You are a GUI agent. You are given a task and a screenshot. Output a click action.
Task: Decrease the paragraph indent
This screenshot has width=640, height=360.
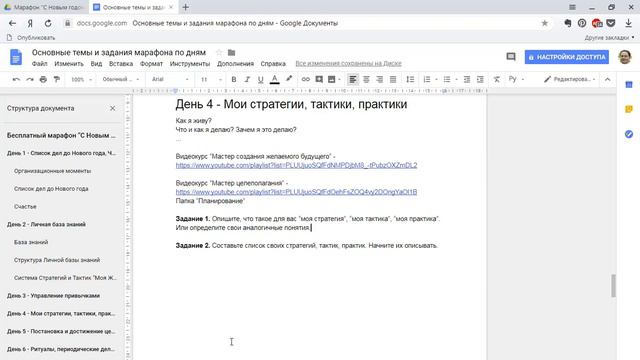click(467, 79)
